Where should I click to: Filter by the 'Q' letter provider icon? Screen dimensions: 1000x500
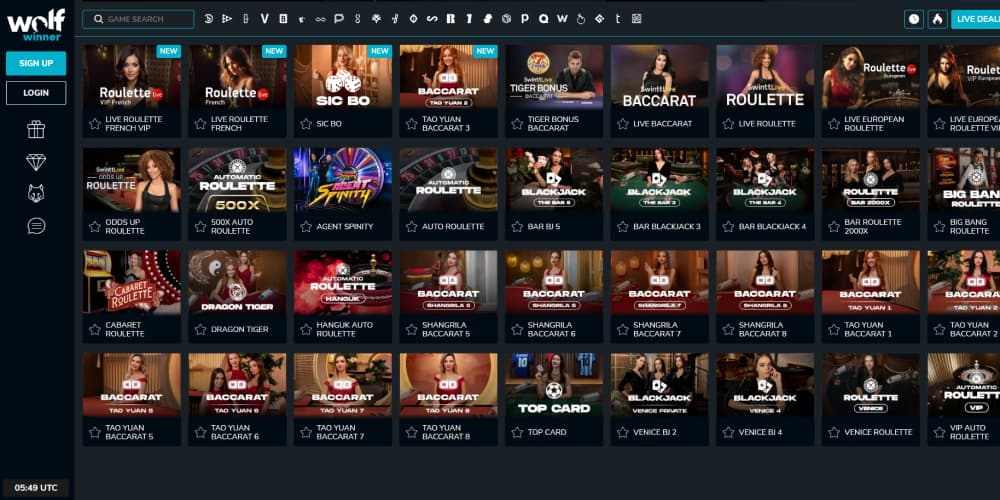coord(543,19)
